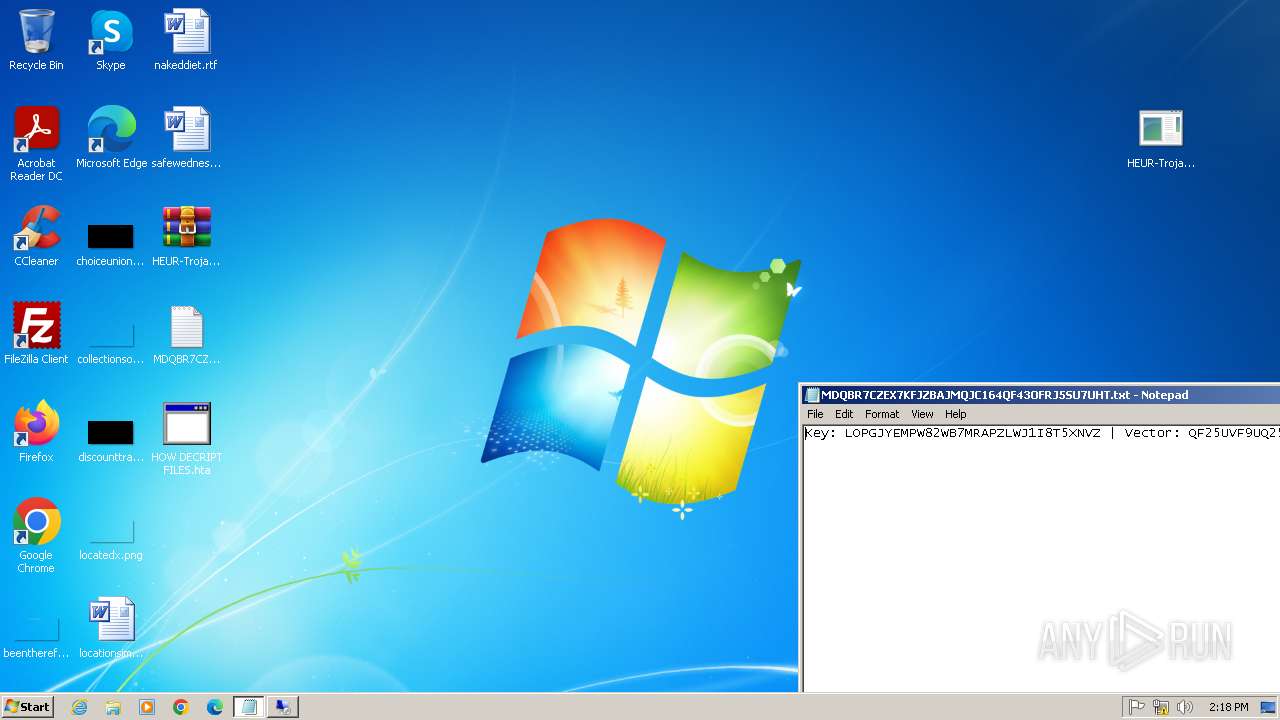Open Internet Explorer from the taskbar

[x=79, y=707]
